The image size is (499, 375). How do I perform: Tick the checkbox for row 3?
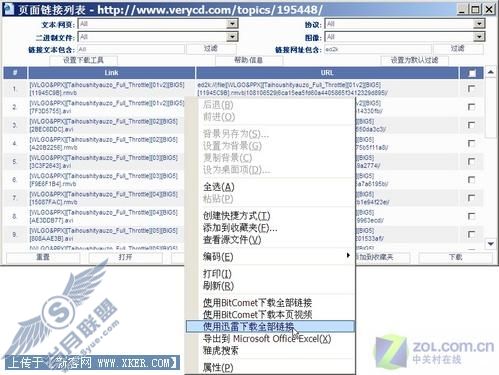471,125
